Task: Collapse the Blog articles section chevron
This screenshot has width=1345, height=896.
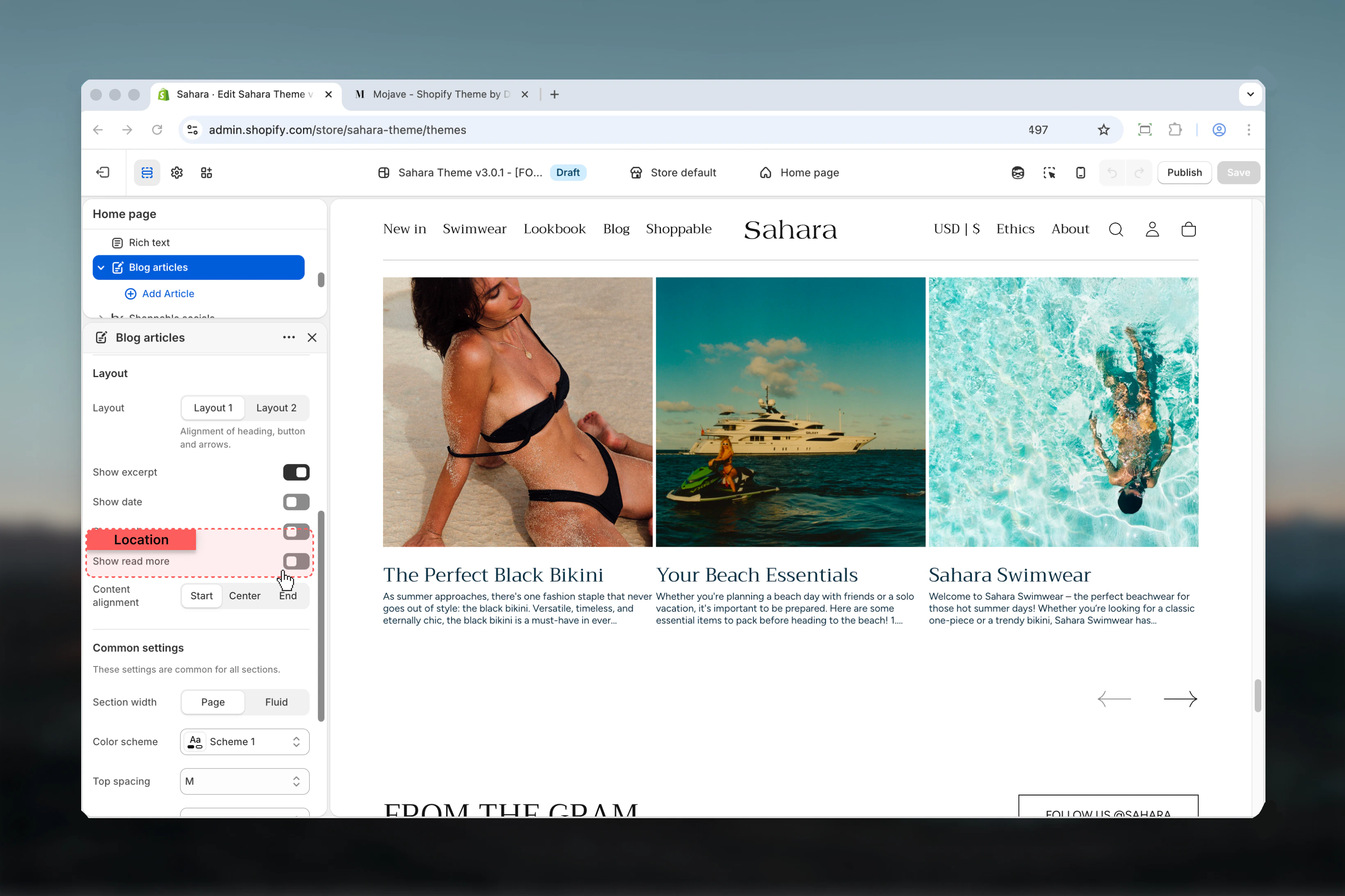Action: pyautogui.click(x=101, y=267)
